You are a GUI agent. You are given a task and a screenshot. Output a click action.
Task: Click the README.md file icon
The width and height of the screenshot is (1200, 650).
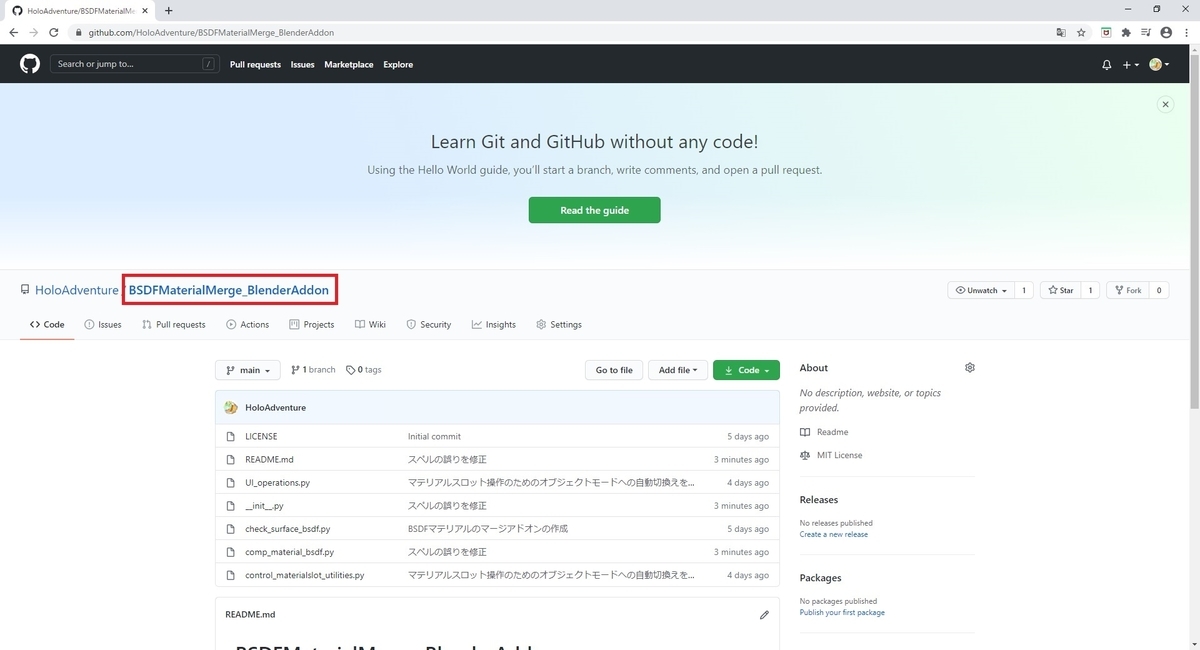pyautogui.click(x=231, y=460)
